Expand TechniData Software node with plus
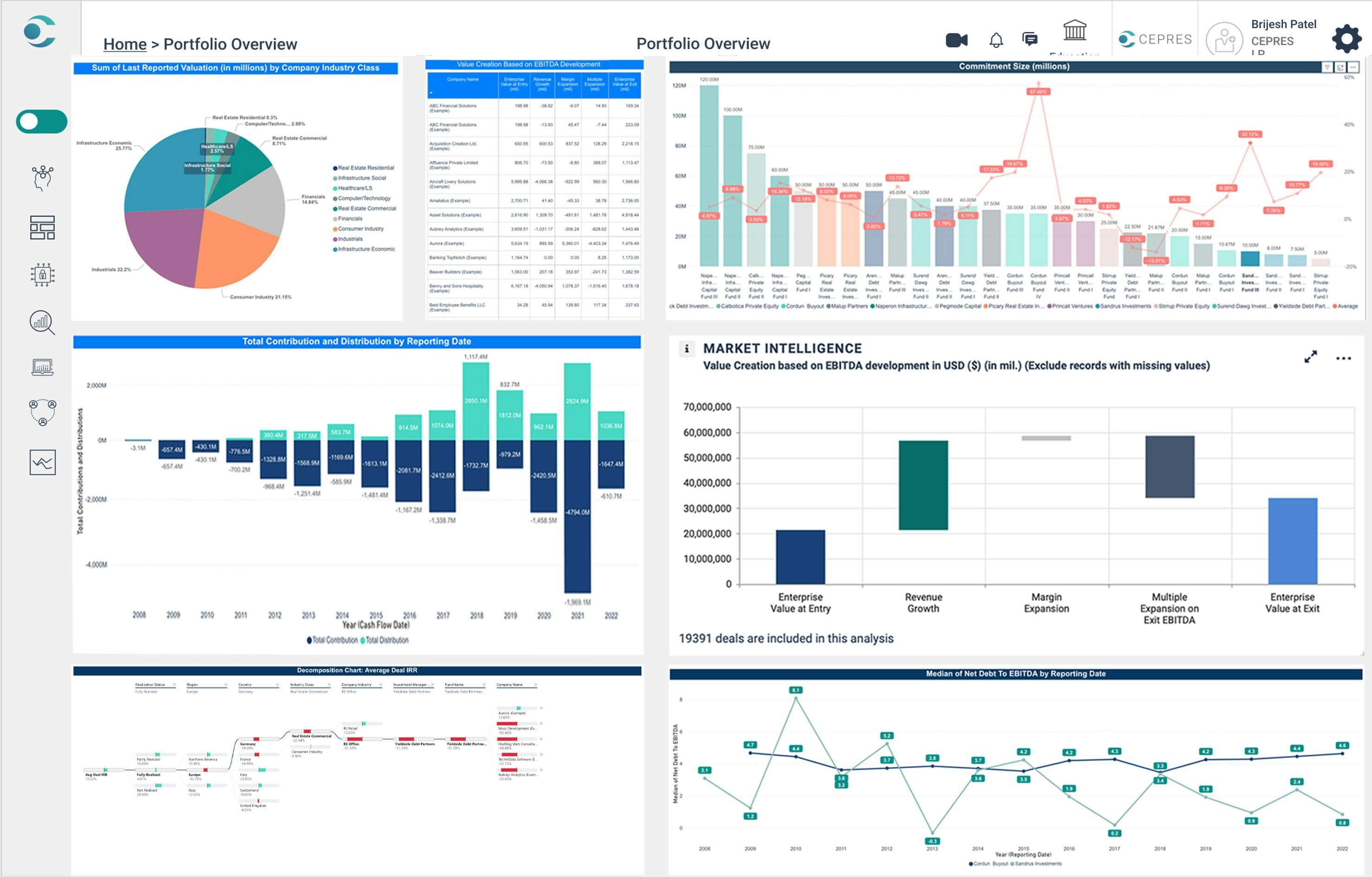Screen dimensions: 1372x877 click(x=541, y=754)
